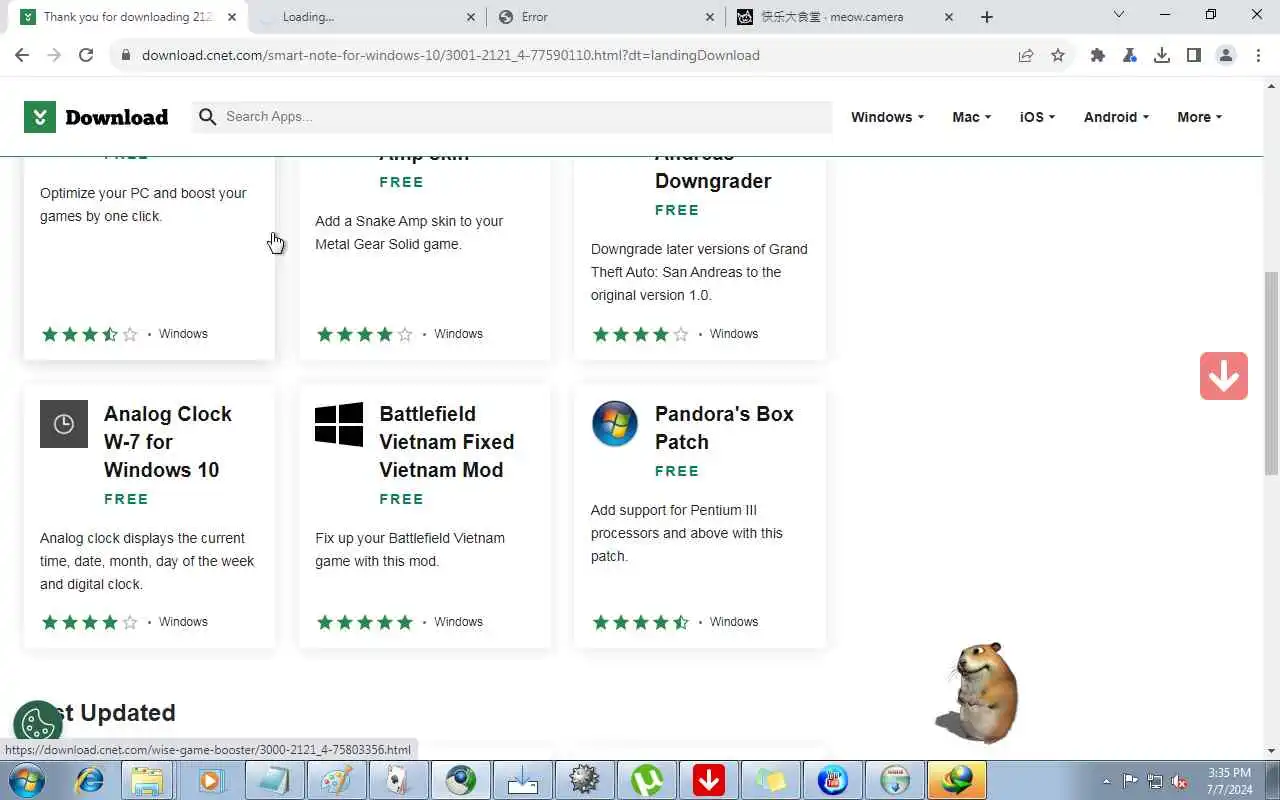
Task: Open sticky notes taskbar icon
Action: pos(771,780)
